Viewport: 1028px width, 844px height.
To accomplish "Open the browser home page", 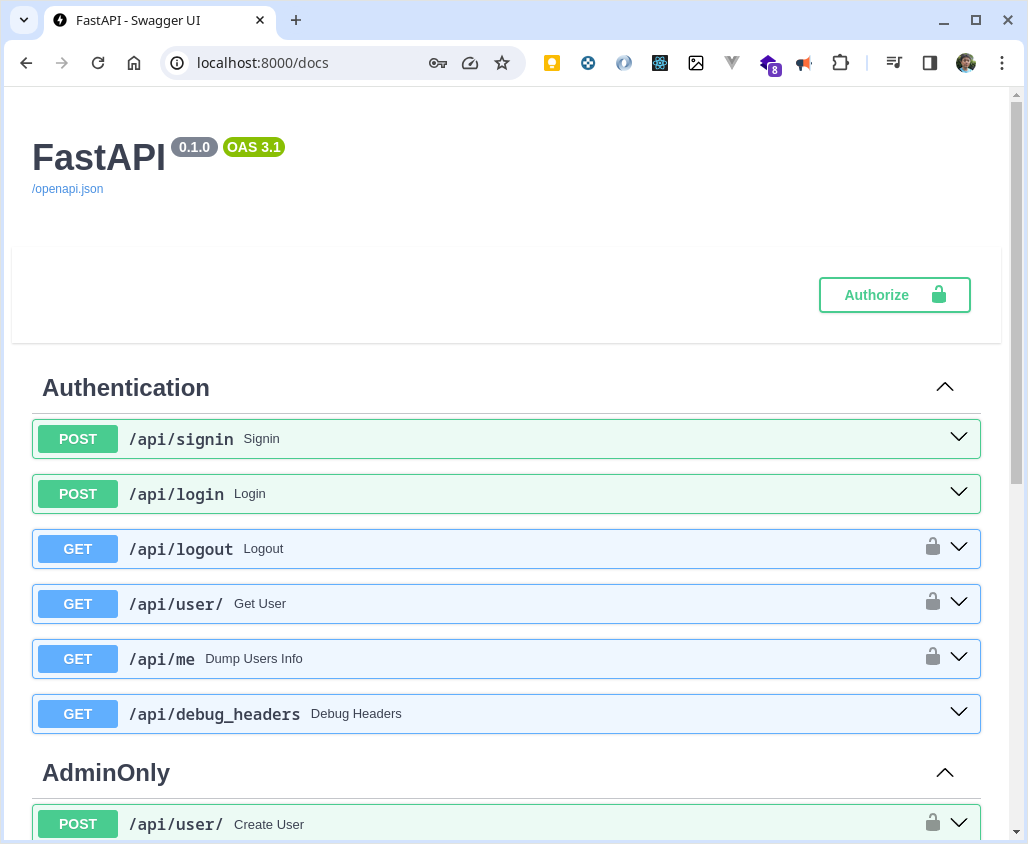I will point(134,63).
